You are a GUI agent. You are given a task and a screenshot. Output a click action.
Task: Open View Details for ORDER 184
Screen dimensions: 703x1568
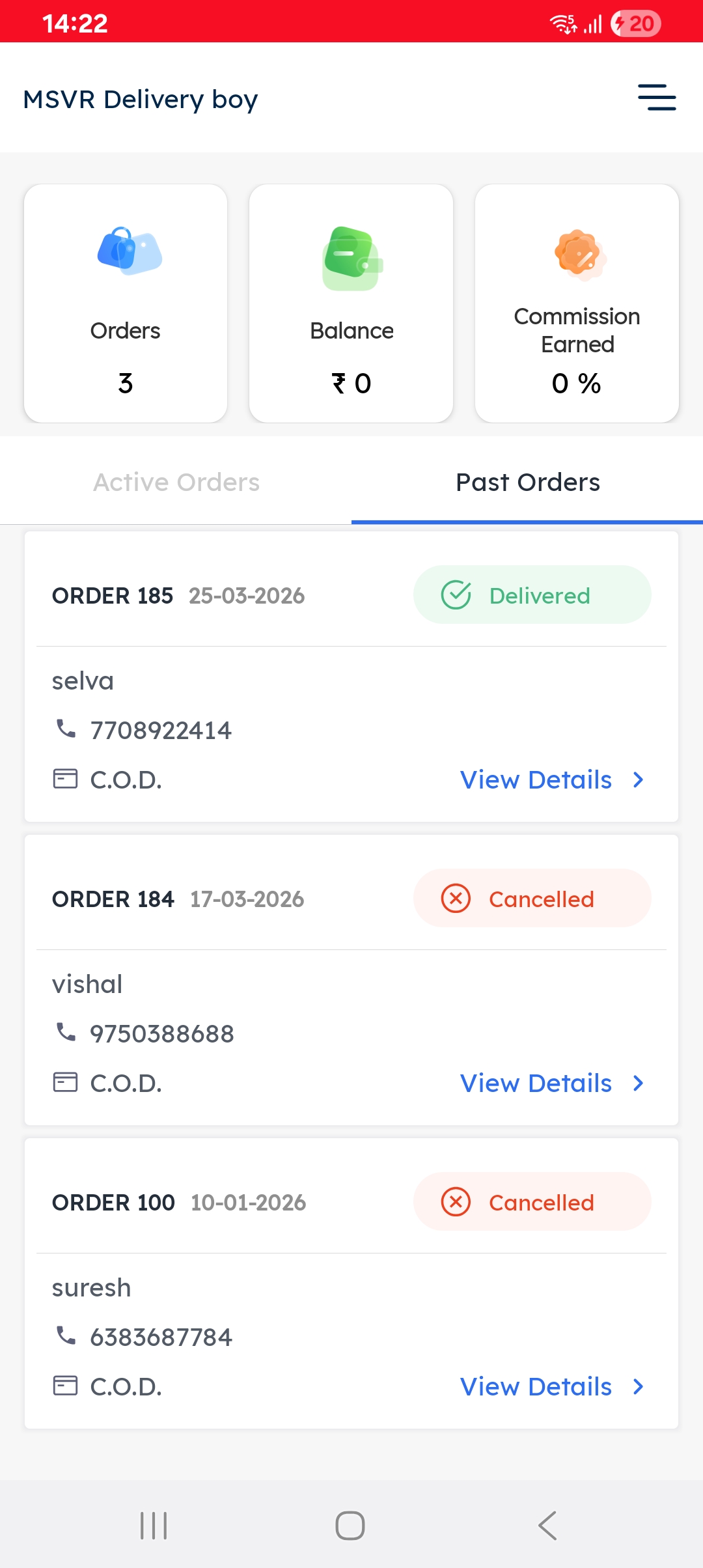tap(535, 1083)
